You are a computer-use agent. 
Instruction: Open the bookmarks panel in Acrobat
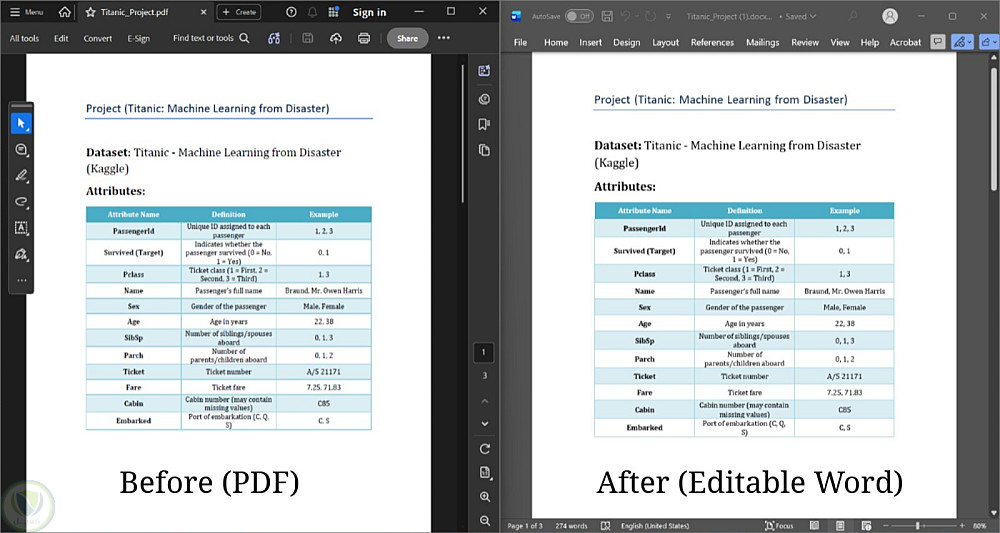(484, 124)
